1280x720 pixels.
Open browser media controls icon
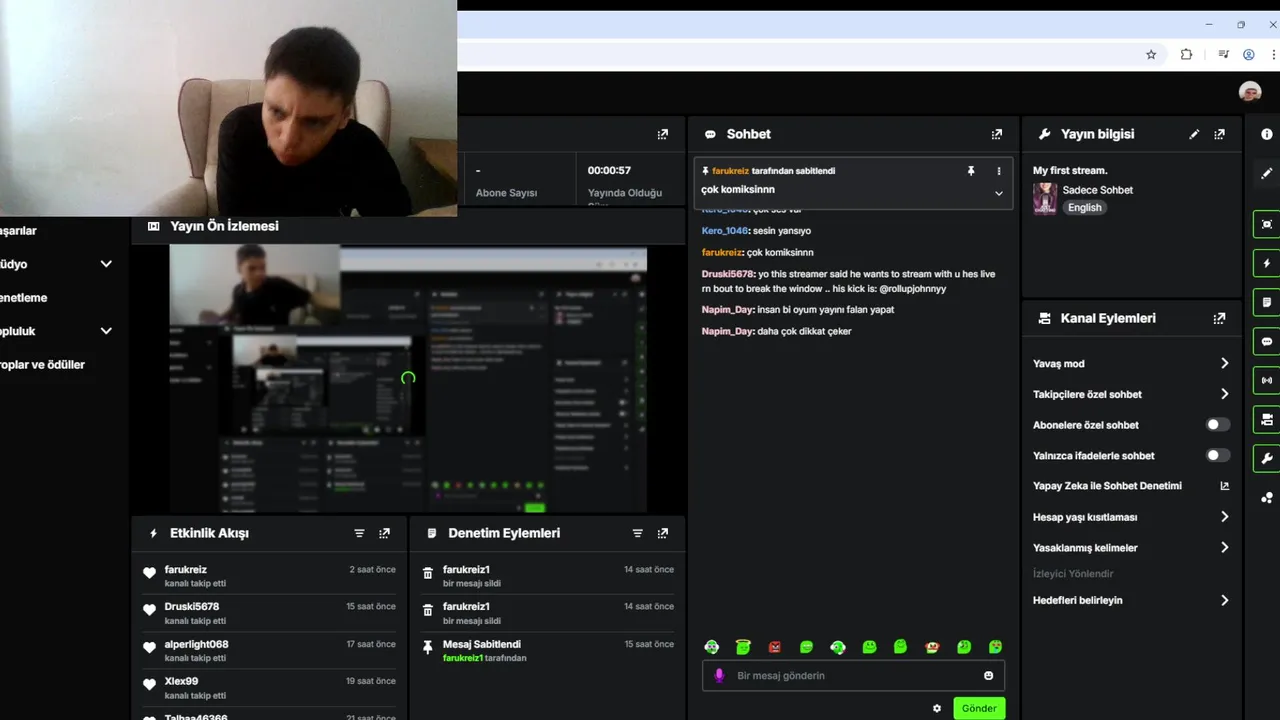1223,55
